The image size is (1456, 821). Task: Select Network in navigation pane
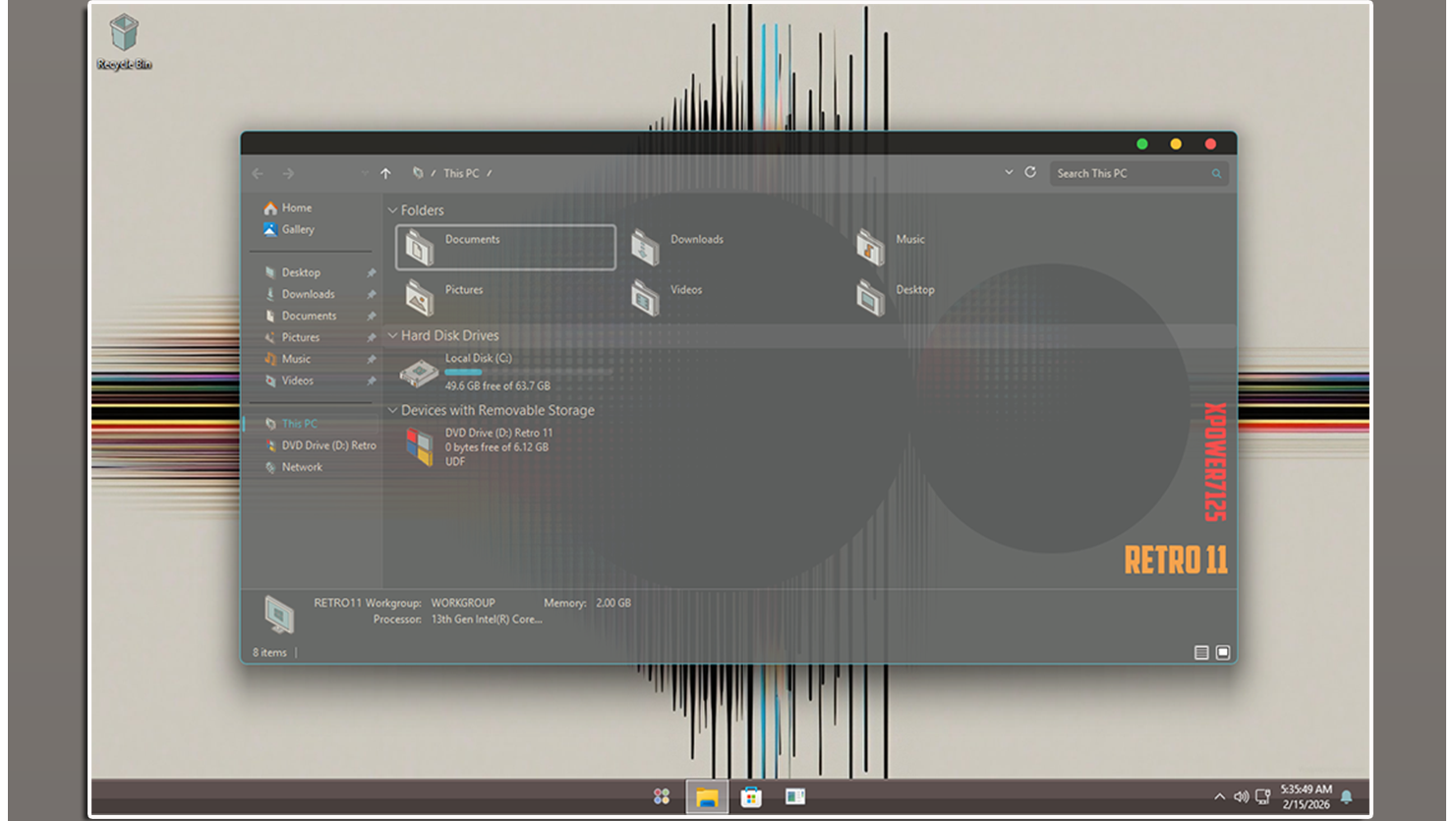click(302, 467)
